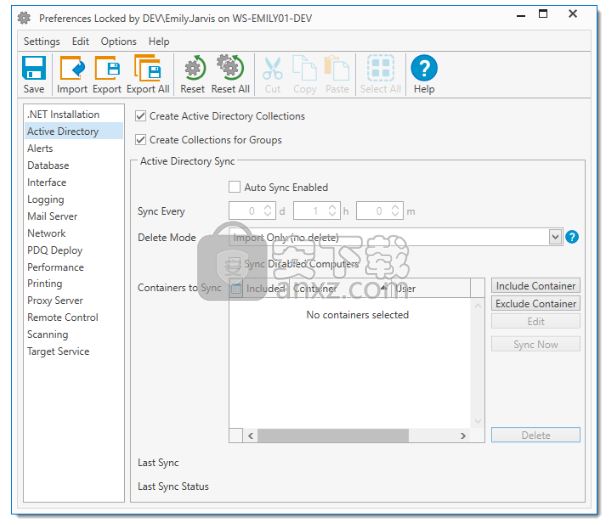Click the Exclude Container button

[x=535, y=304]
